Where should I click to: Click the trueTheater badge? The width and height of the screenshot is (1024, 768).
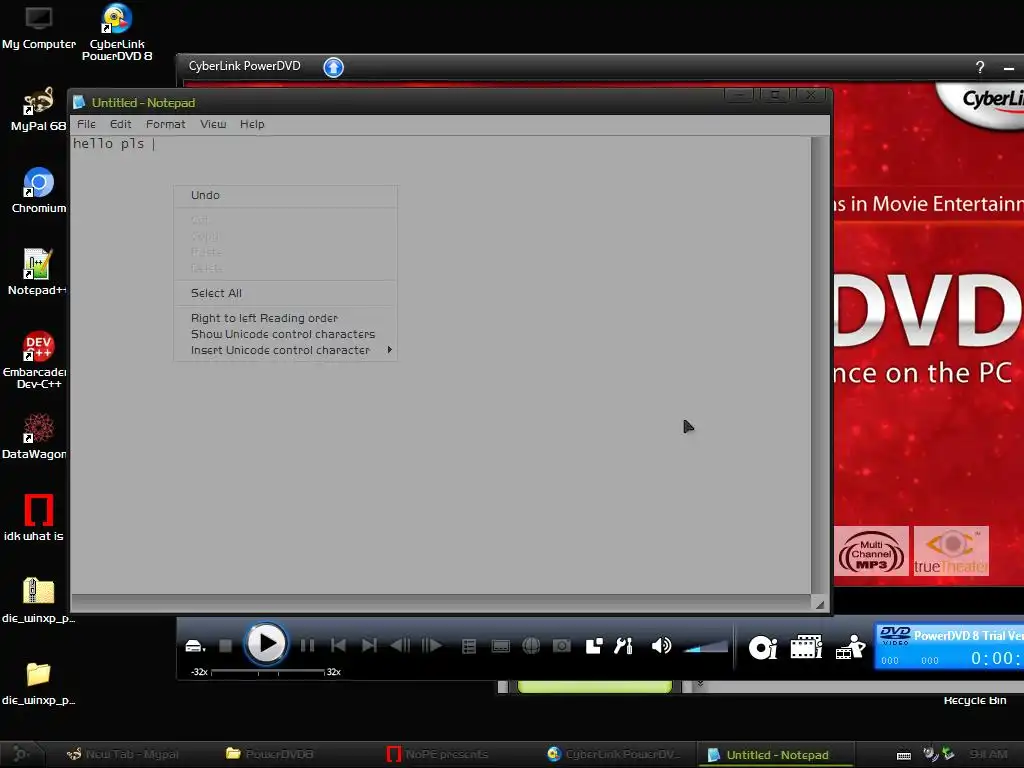[951, 551]
